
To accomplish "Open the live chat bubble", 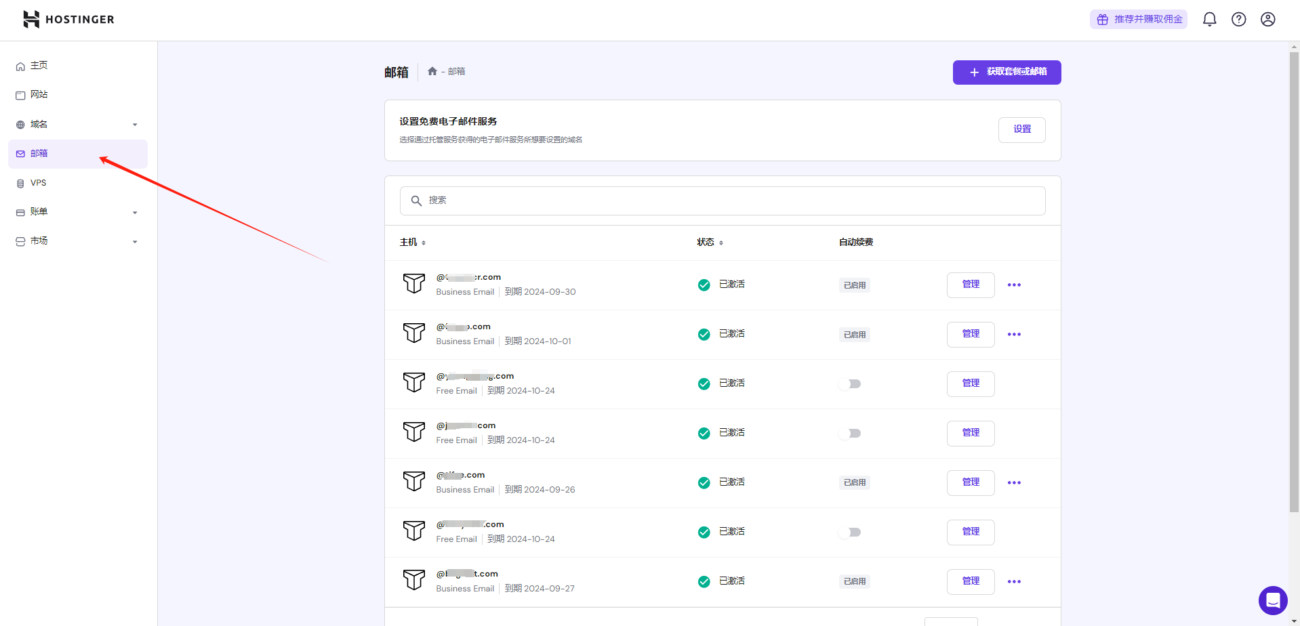I will click(1272, 600).
